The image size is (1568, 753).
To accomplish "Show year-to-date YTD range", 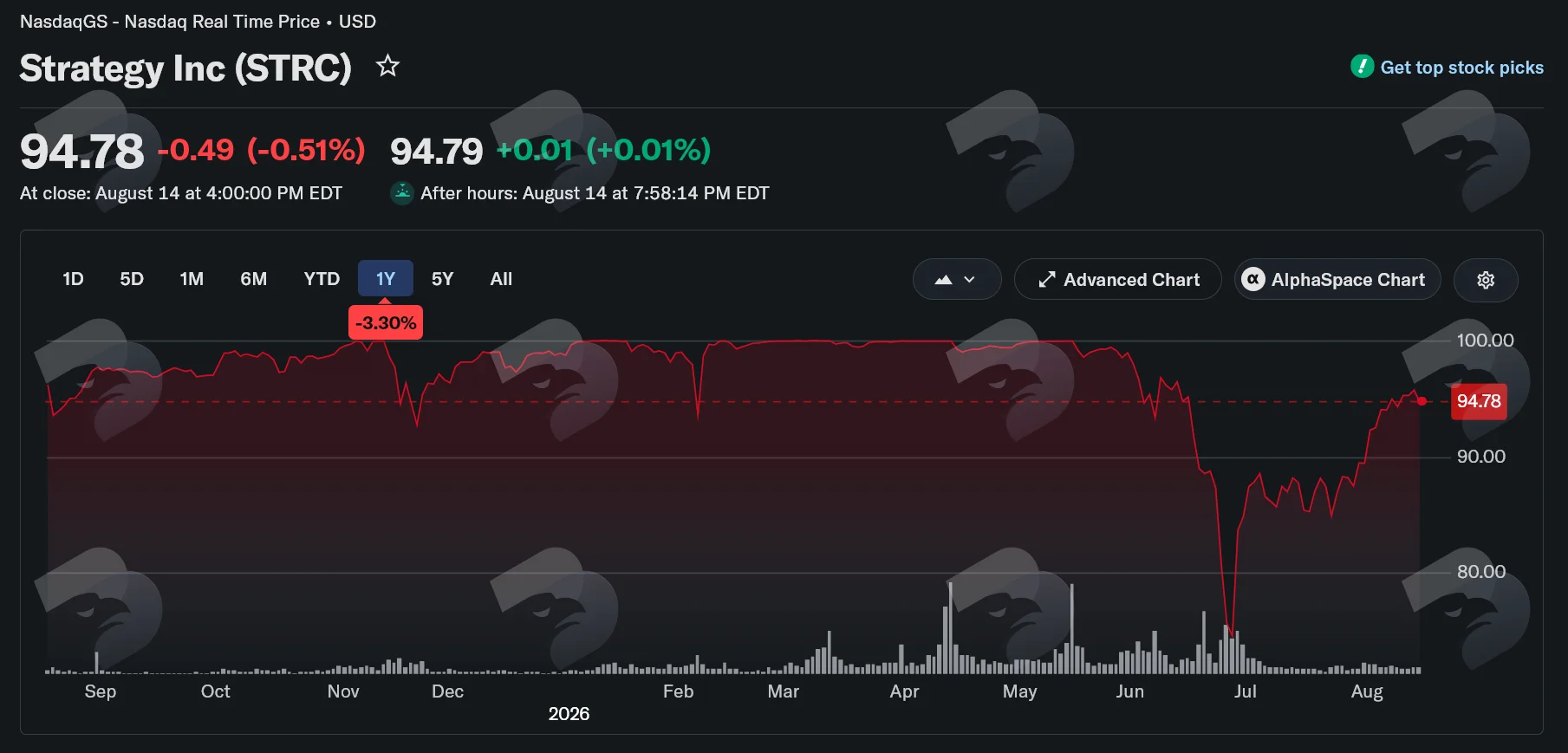I will click(322, 279).
